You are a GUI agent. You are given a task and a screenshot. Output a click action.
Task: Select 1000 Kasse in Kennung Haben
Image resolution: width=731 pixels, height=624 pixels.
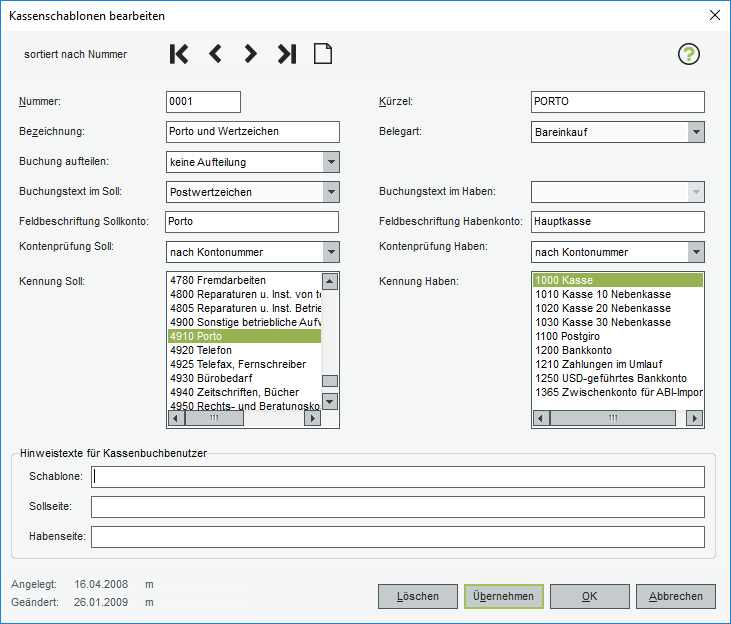click(x=618, y=280)
